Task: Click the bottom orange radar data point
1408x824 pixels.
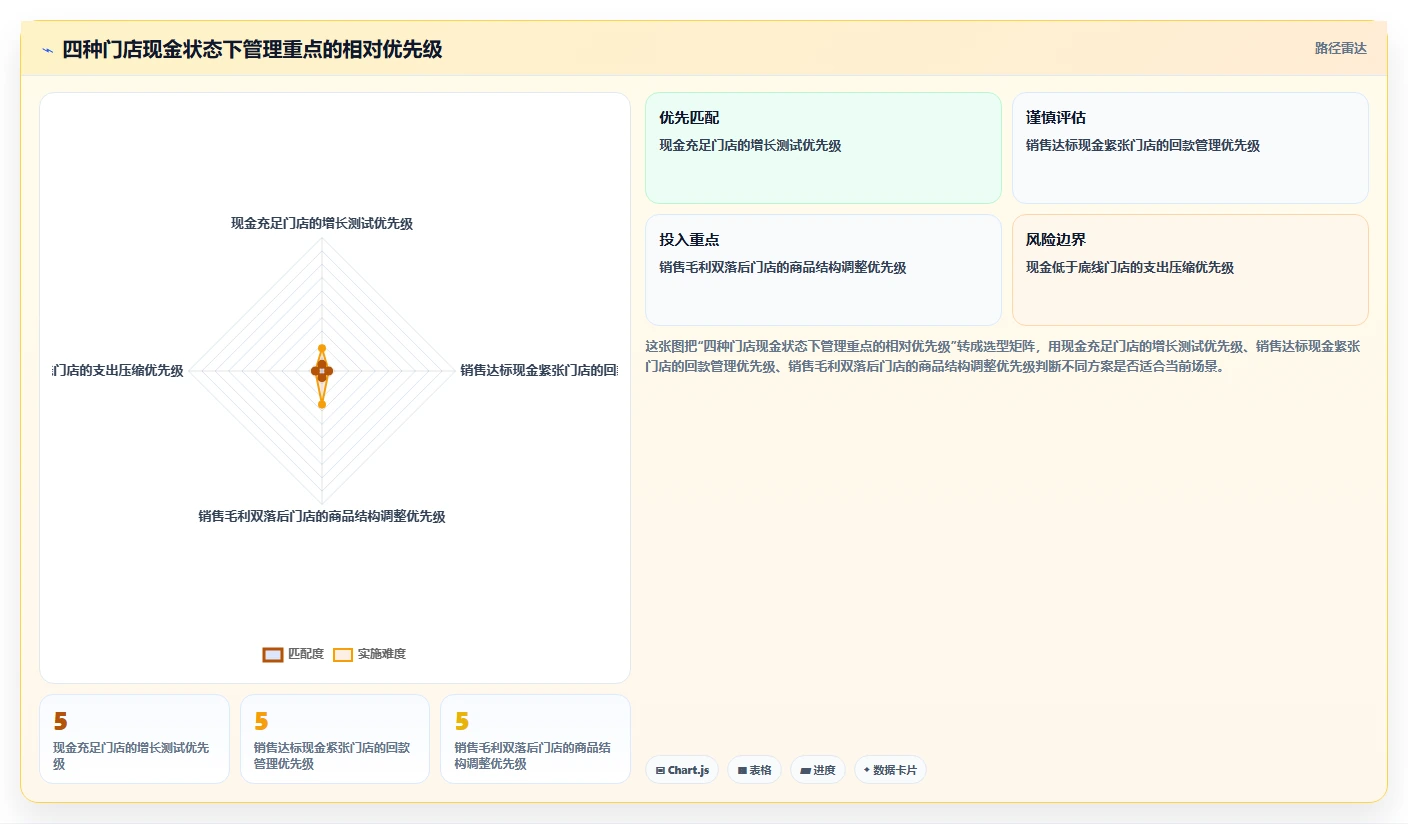Action: click(322, 404)
